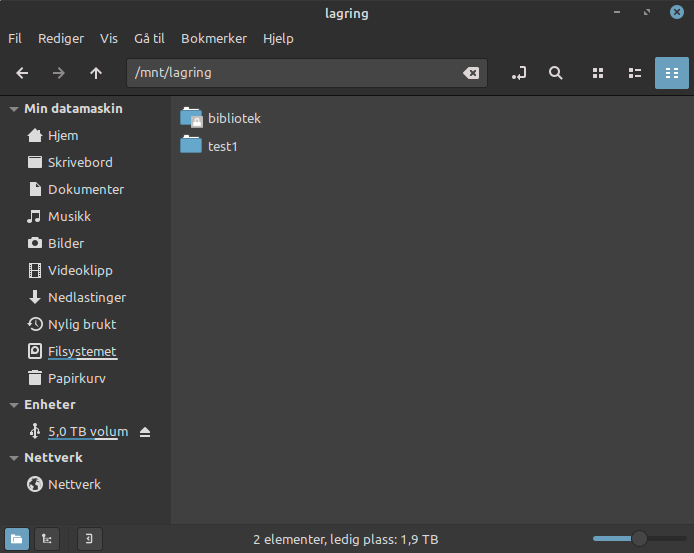The height and width of the screenshot is (553, 694).
Task: Open the Hjelp menu
Action: 278,39
